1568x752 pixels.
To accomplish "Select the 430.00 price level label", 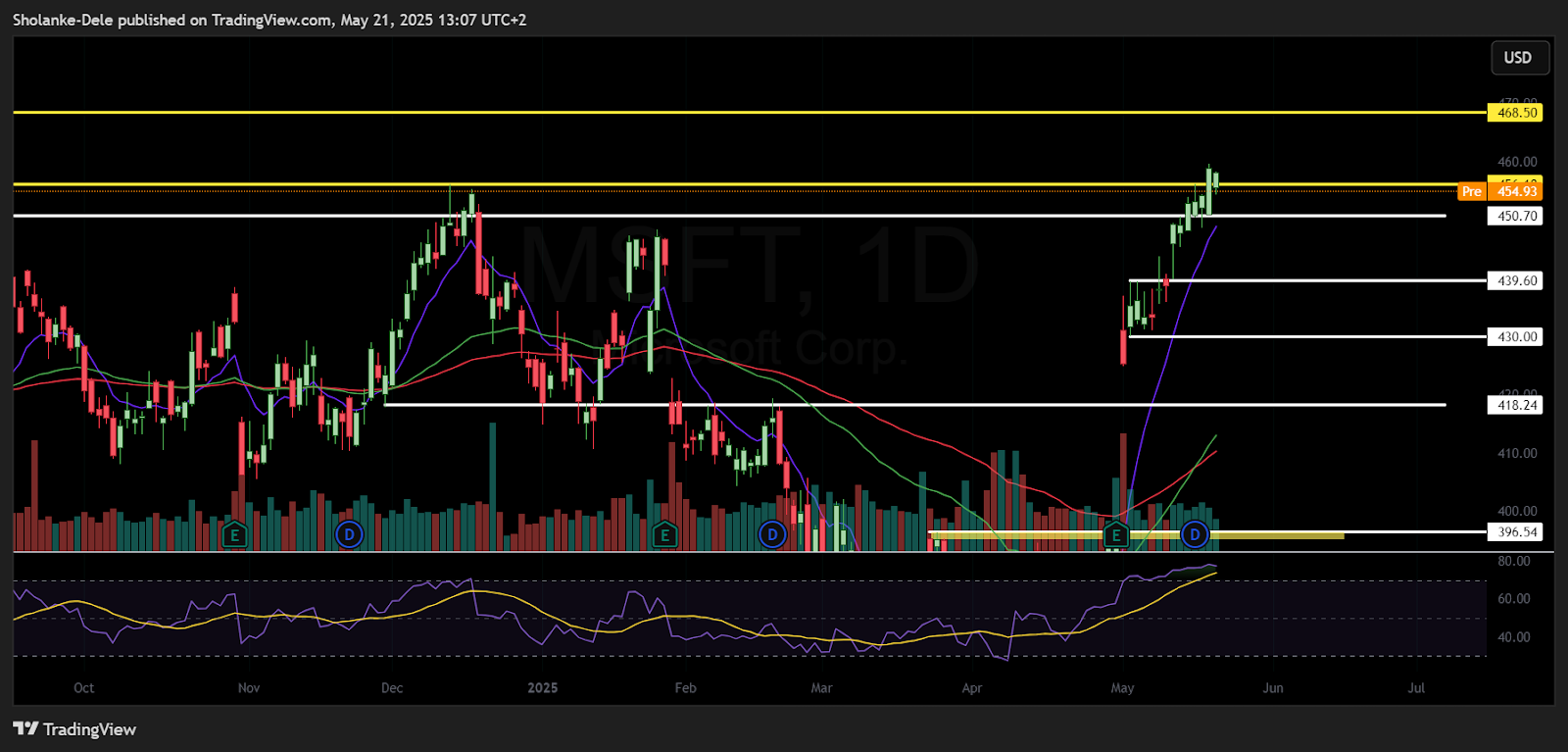I will tap(1515, 336).
